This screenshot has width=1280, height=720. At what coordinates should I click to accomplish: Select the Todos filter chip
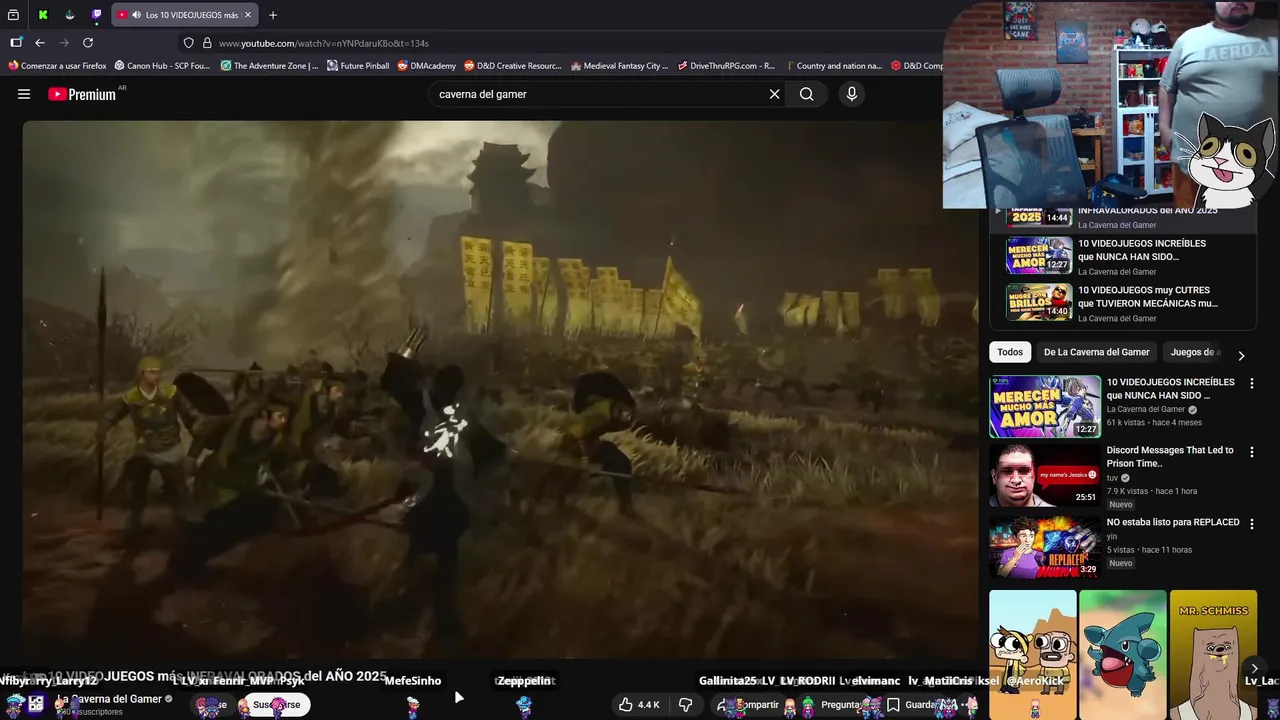coord(1010,352)
